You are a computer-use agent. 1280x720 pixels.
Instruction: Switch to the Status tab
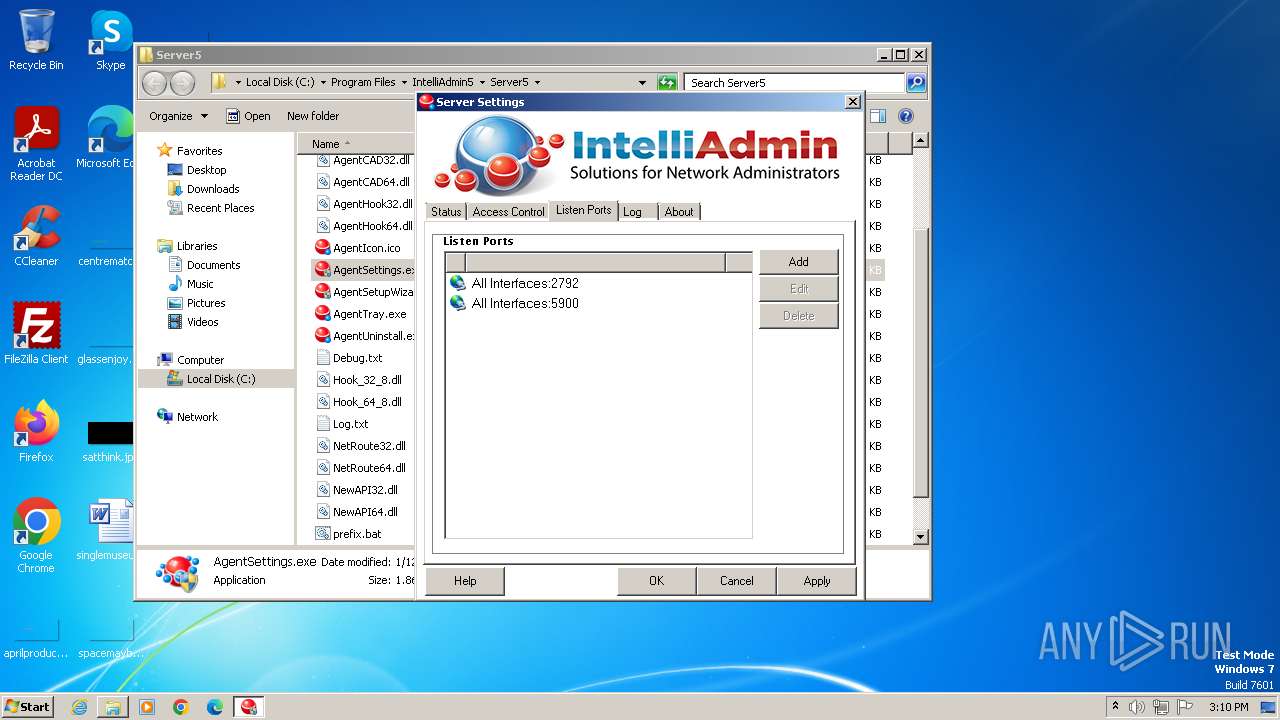[x=446, y=212]
